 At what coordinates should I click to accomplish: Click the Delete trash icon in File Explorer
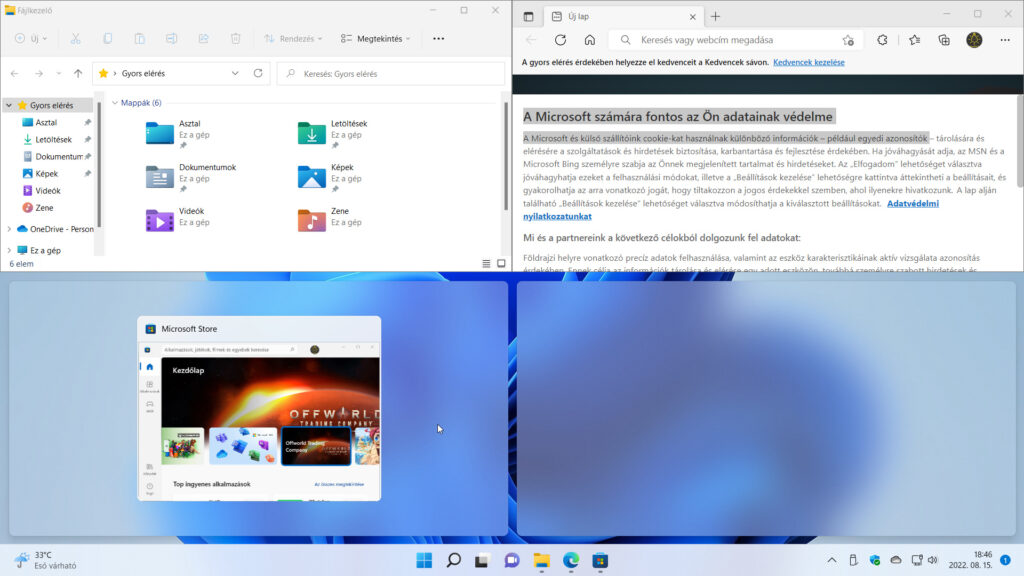(x=236, y=39)
